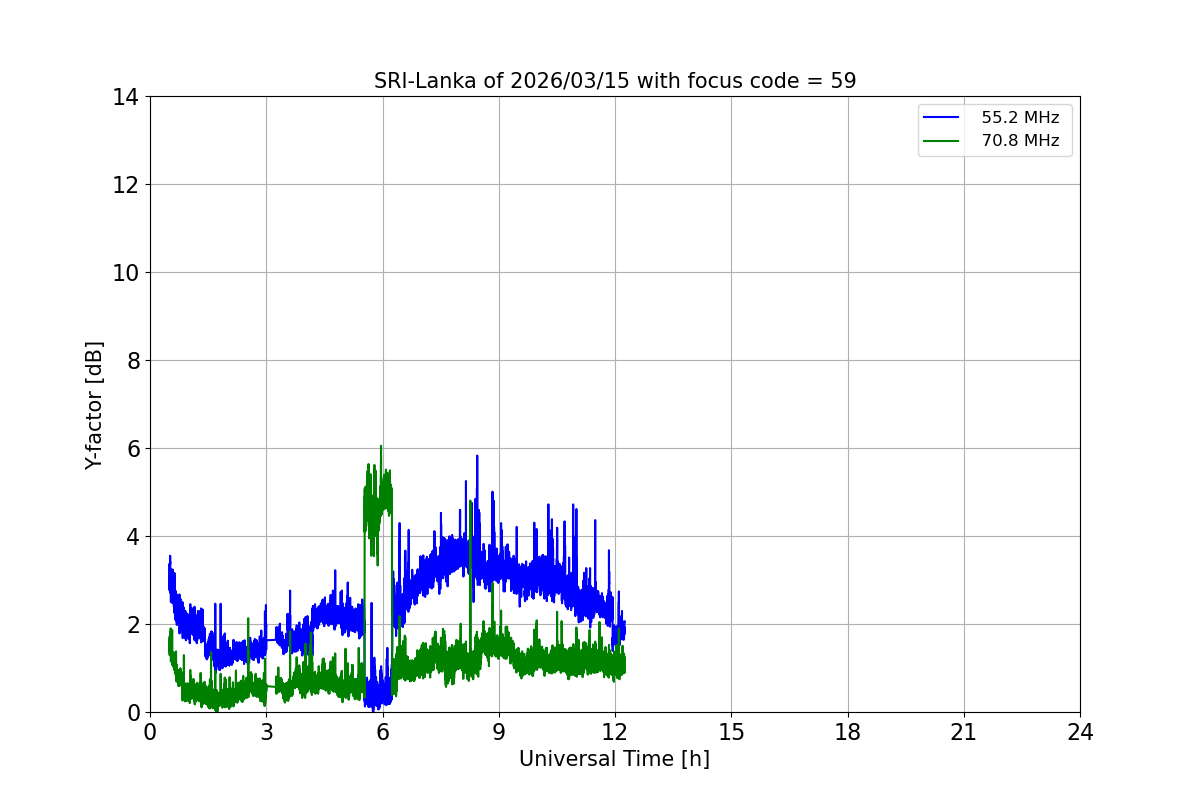
Task: Click x-axis tick label 15
Action: (x=731, y=732)
